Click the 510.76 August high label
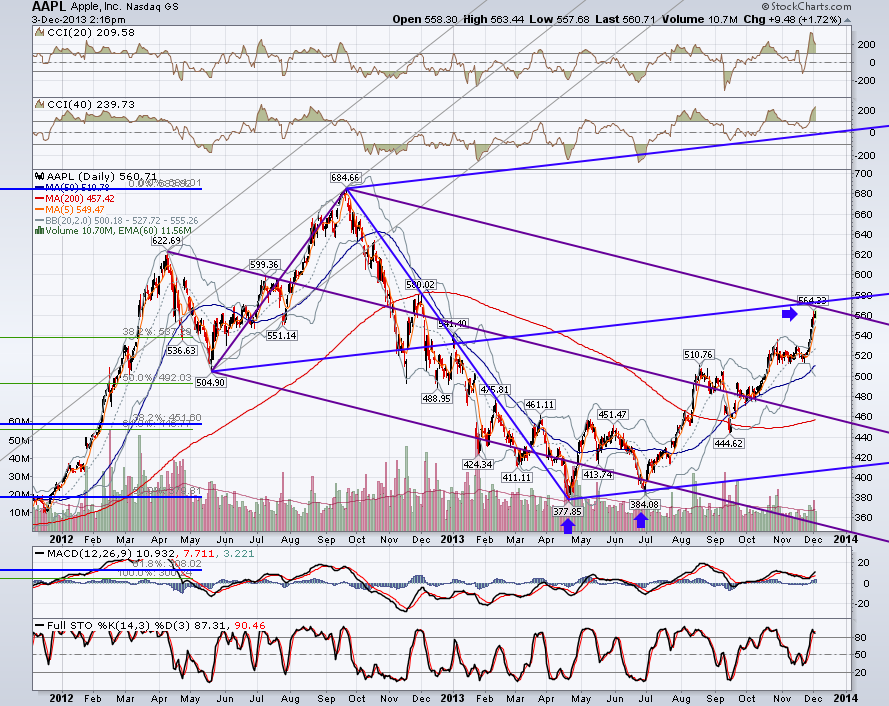This screenshot has height=706, width=889. point(698,354)
